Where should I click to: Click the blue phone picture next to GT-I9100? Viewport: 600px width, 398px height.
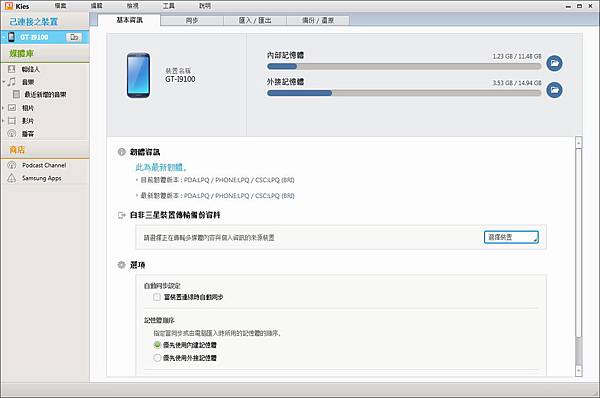coord(138,75)
